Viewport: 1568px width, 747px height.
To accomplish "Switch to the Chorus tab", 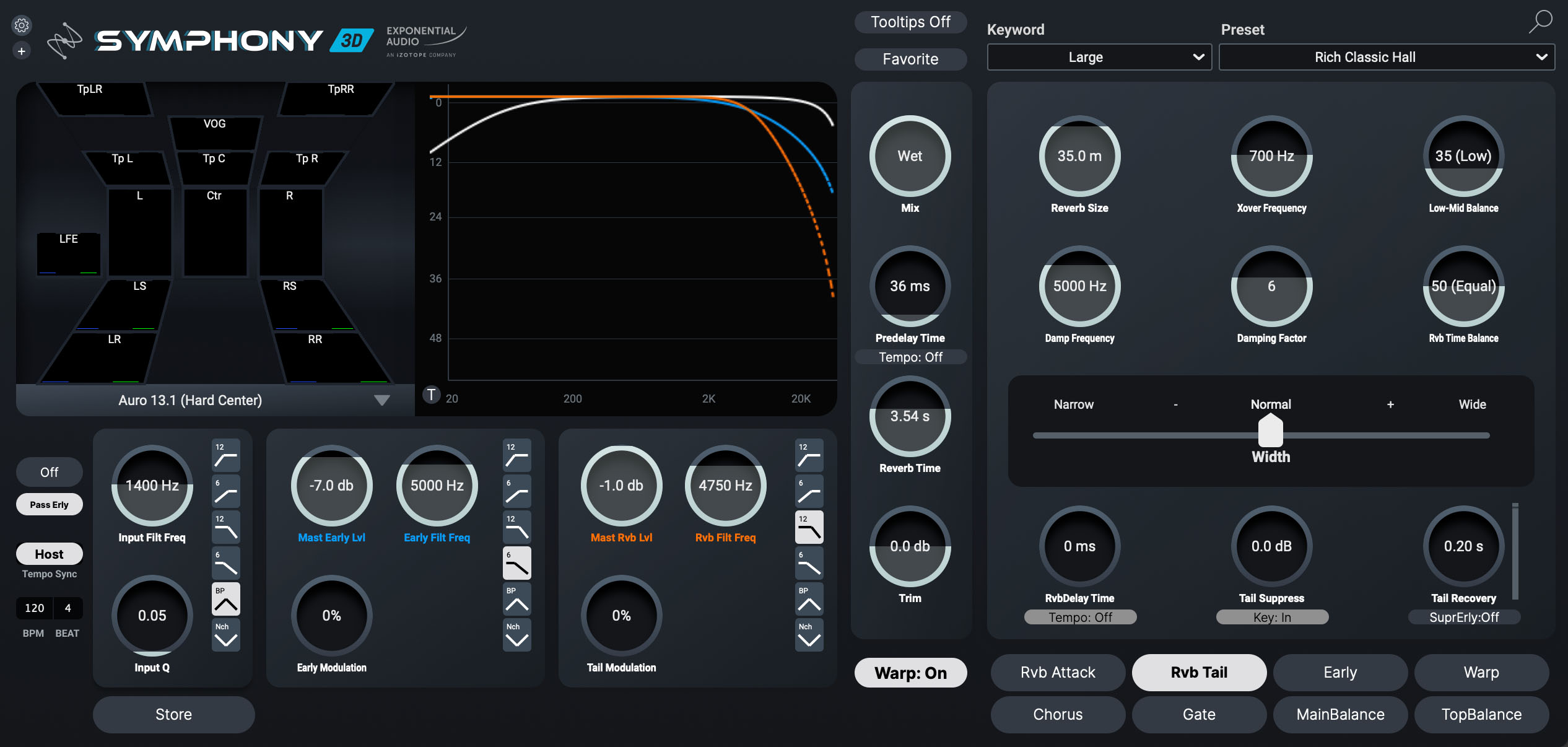I will click(1058, 714).
